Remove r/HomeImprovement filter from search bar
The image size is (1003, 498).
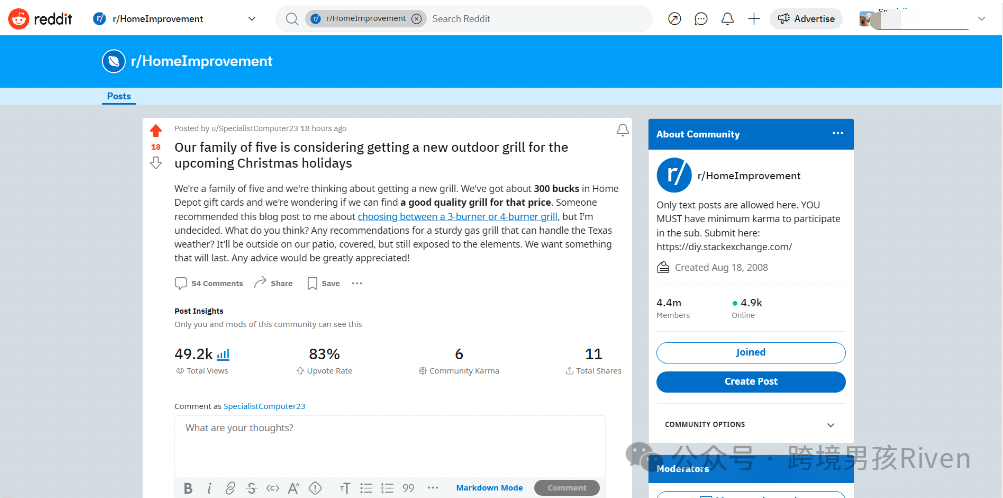[416, 19]
